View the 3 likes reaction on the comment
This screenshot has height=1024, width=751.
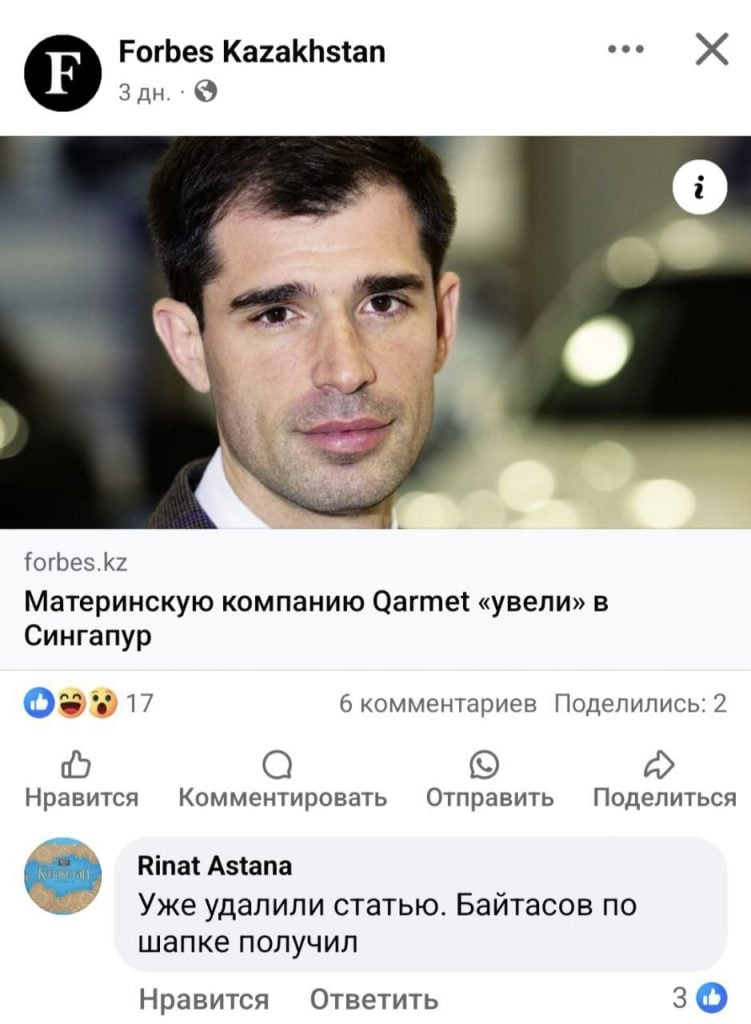point(699,998)
